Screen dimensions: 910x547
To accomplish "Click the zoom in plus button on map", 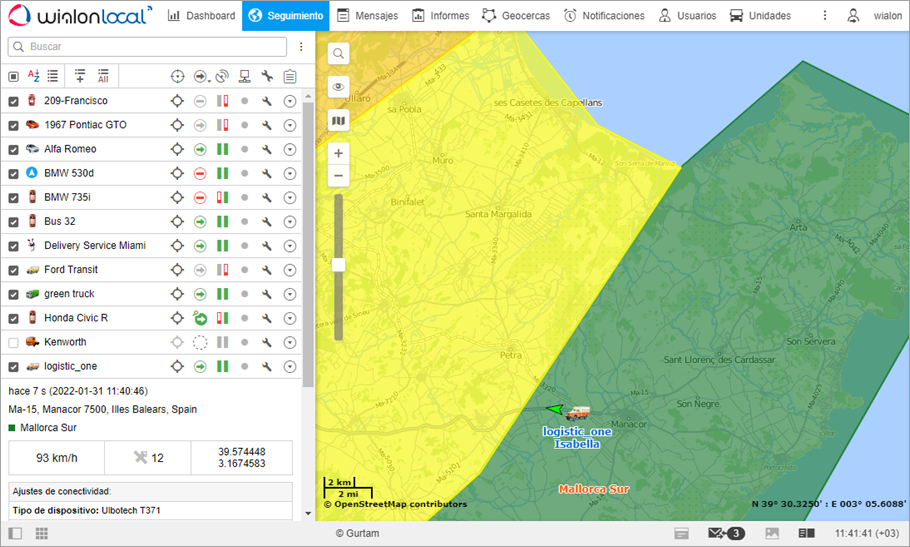I will click(x=338, y=153).
